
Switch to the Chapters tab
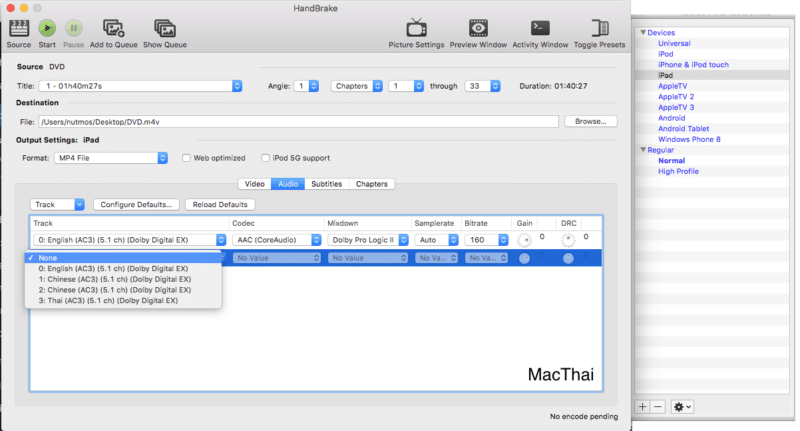372,184
